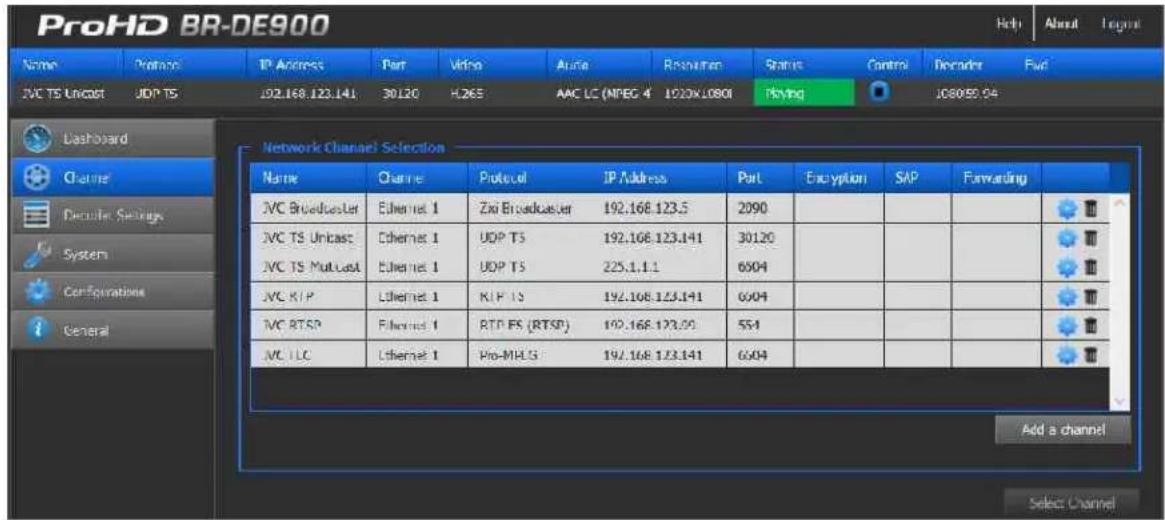Screen dimensions: 1165x520
Task: Open settings gear for JVC TS Multicast row
Action: [x=1069, y=267]
